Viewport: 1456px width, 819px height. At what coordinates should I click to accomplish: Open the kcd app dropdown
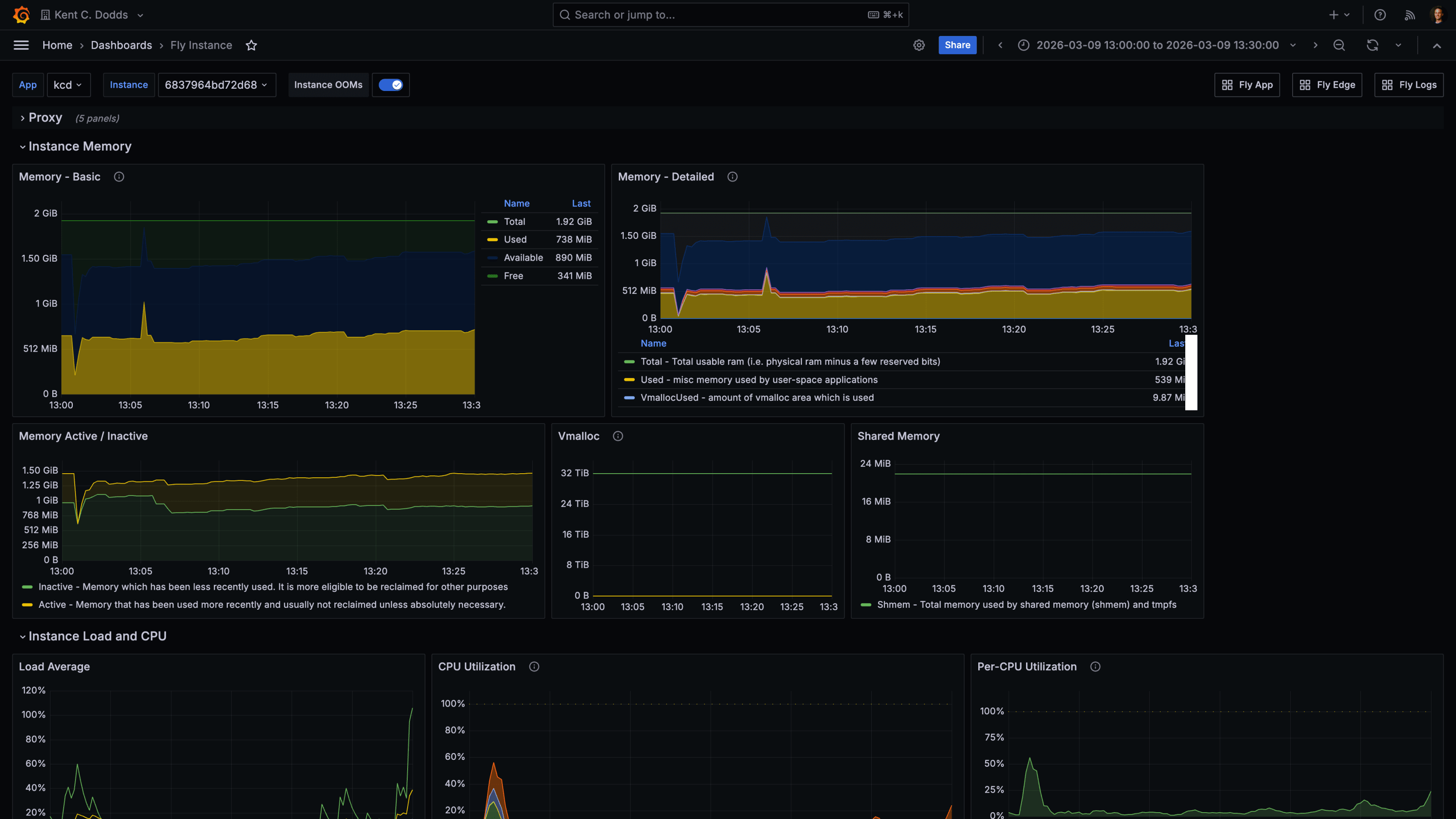tap(68, 85)
